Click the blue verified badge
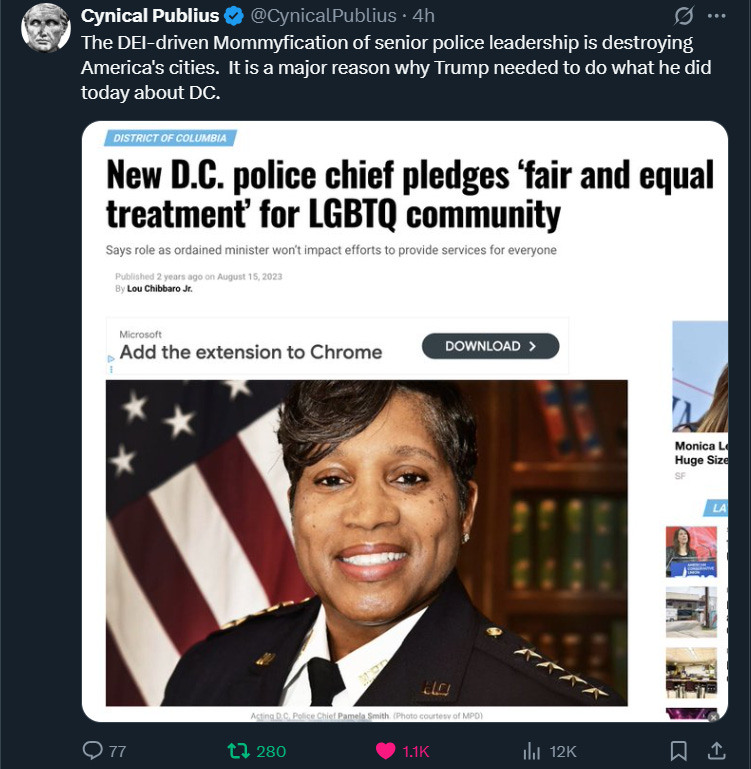Image resolution: width=751 pixels, height=769 pixels. tap(233, 16)
